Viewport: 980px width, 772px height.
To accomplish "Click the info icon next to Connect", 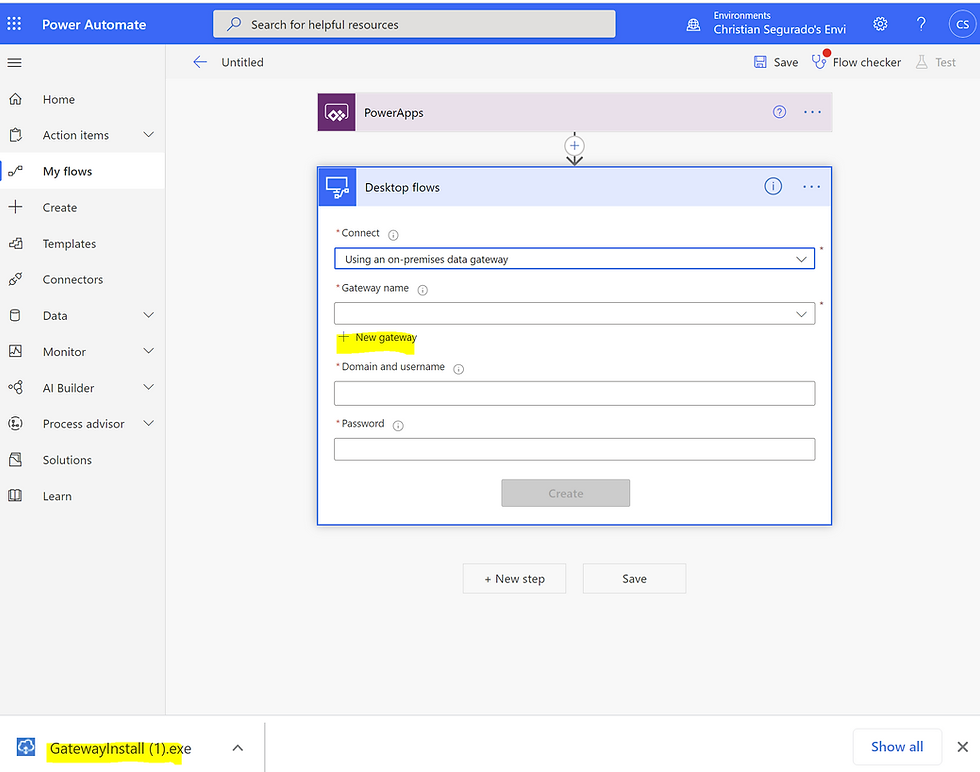I will tap(393, 235).
